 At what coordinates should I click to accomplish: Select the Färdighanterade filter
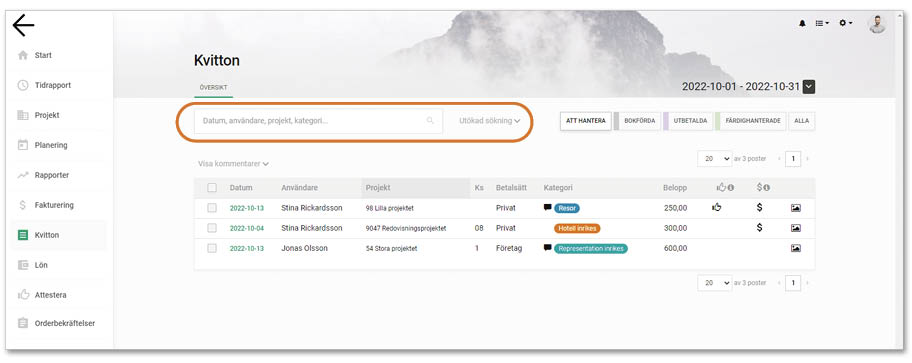click(x=753, y=121)
